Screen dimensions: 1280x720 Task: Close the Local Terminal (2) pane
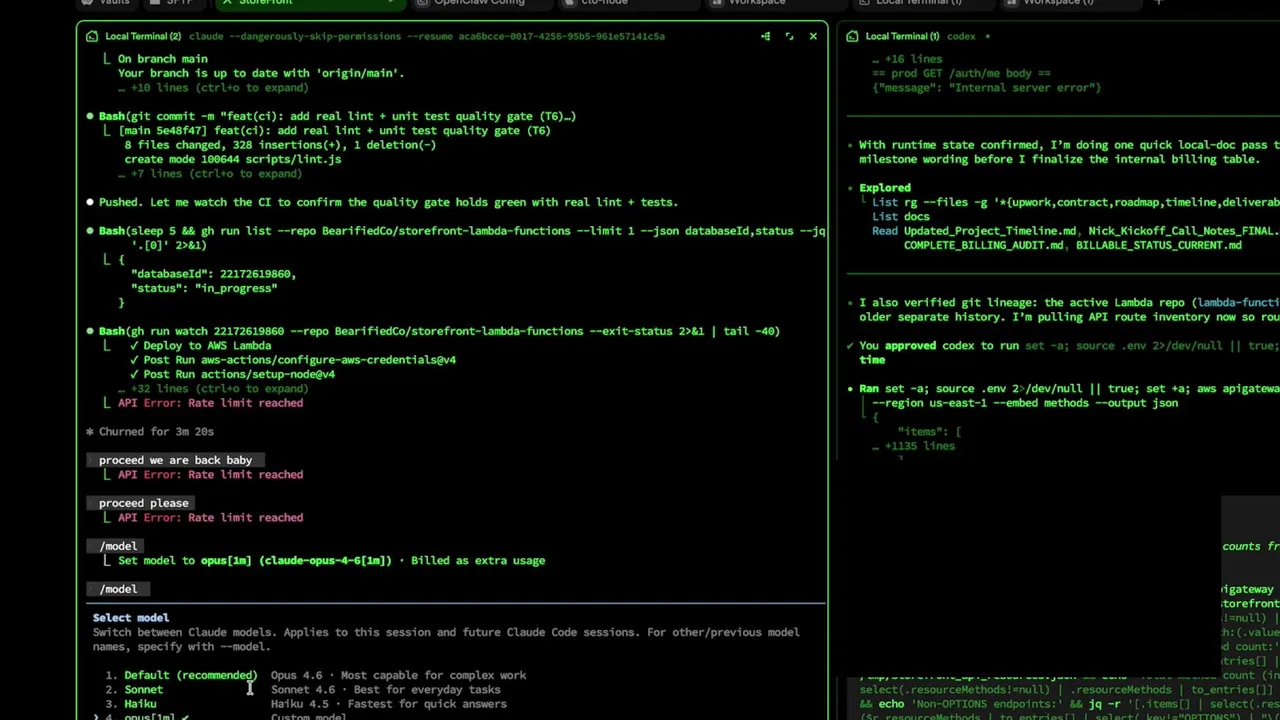[813, 36]
